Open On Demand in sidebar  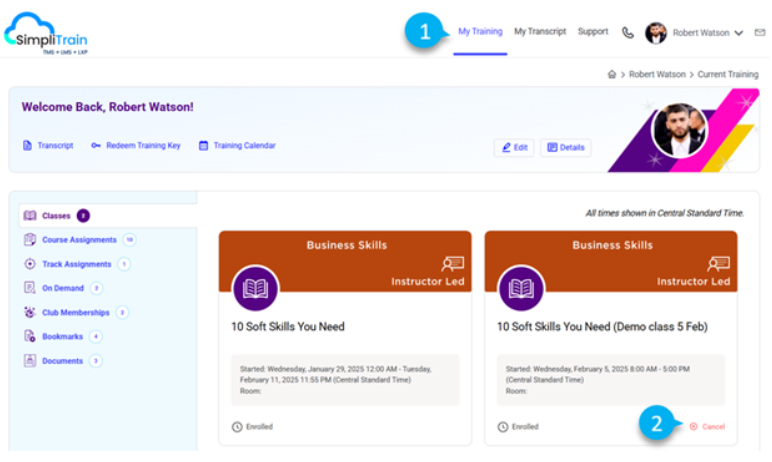pyautogui.click(x=62, y=288)
